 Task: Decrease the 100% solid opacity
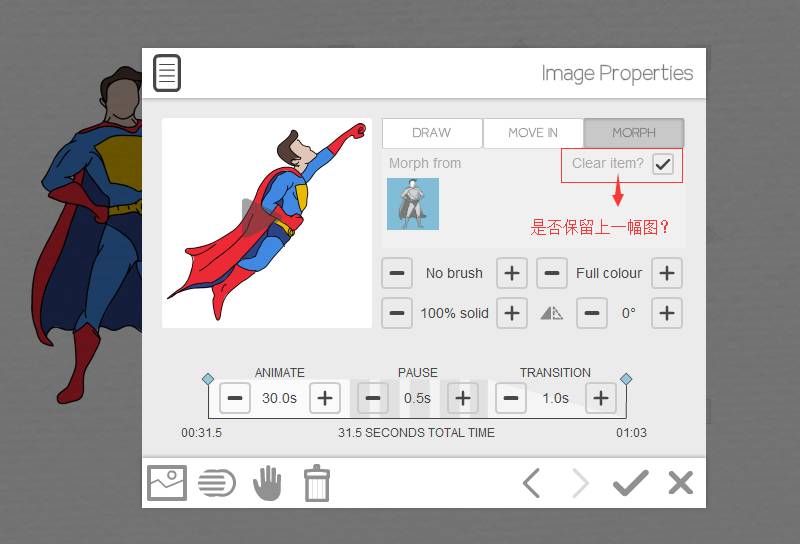pyautogui.click(x=397, y=313)
